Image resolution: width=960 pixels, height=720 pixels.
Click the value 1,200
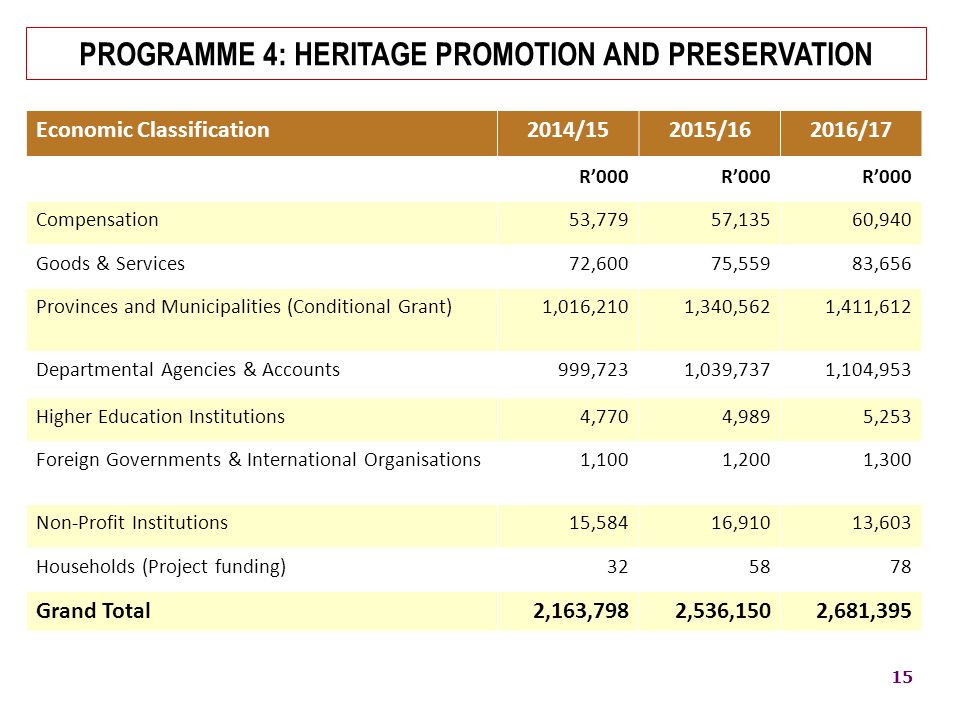[746, 460]
